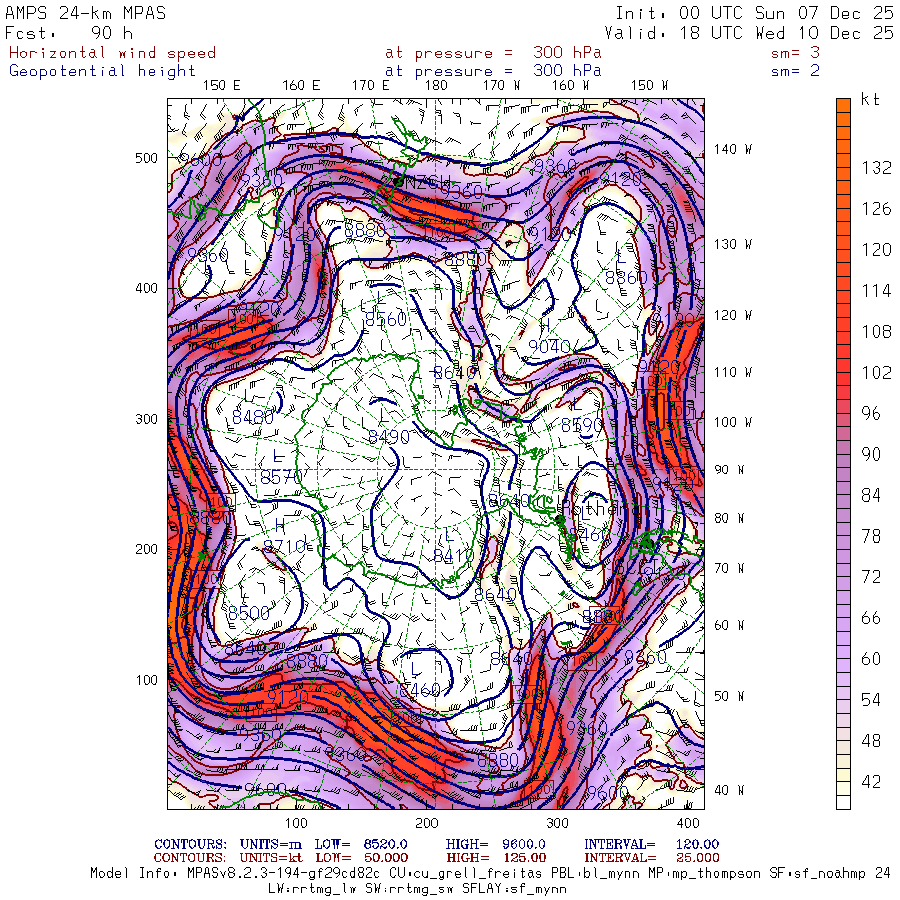
Task: Click the blue 'LOW= 8520.0' legend value
Action: tap(361, 844)
